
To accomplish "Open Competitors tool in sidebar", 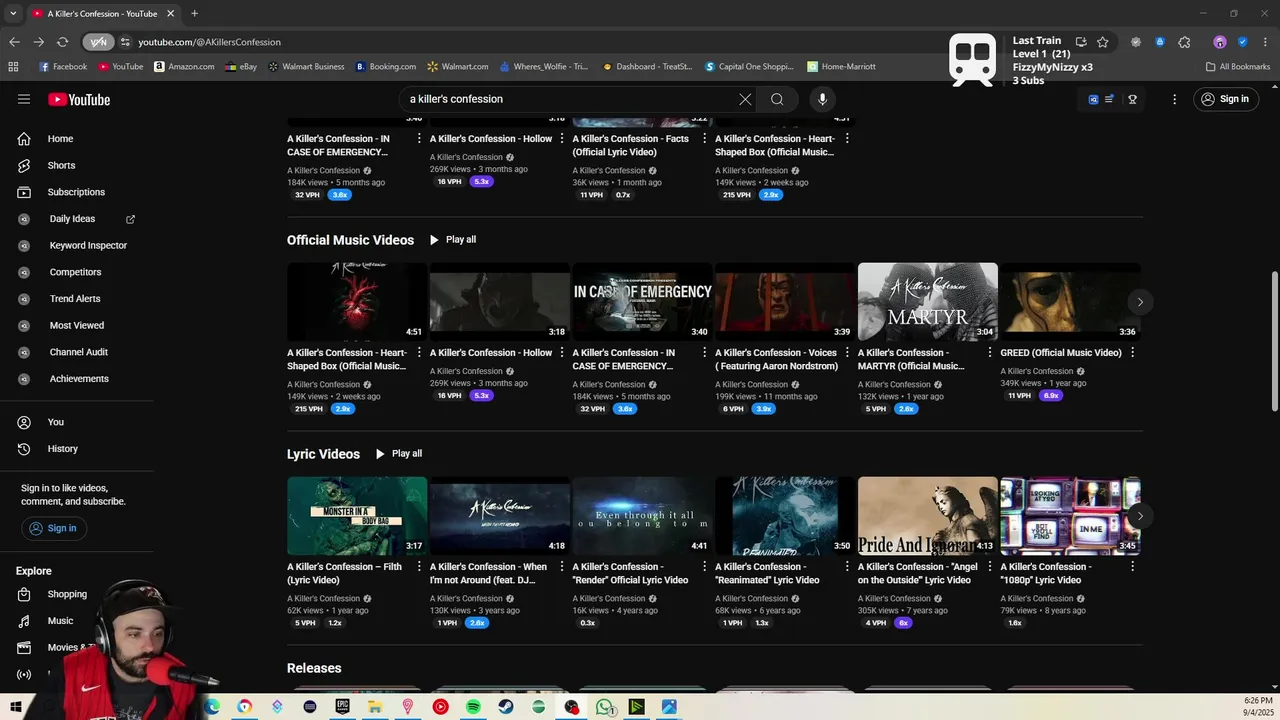I will tap(75, 272).
